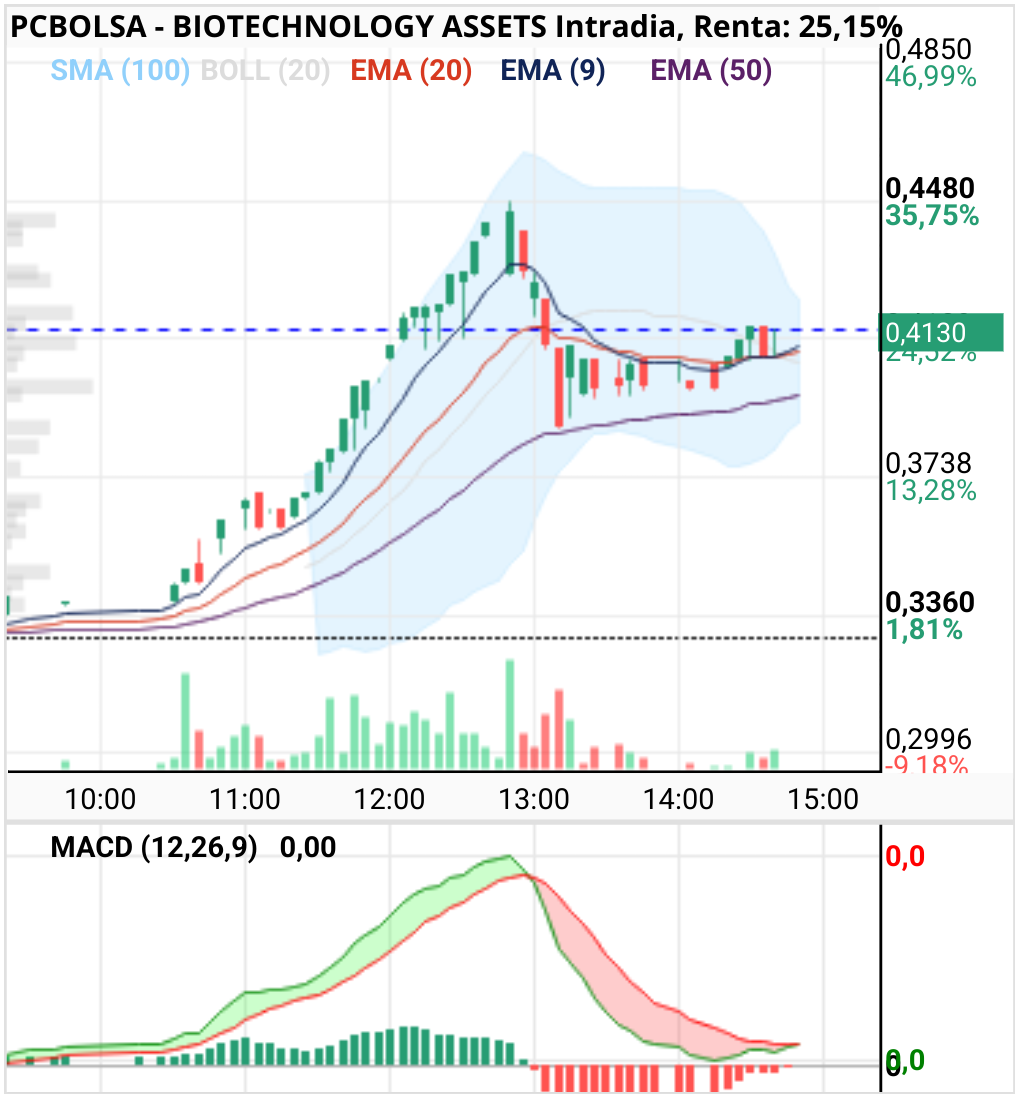Image resolution: width=1019 pixels, height=1098 pixels.
Task: Click the EMA (9) legend label
Action: click(x=553, y=71)
